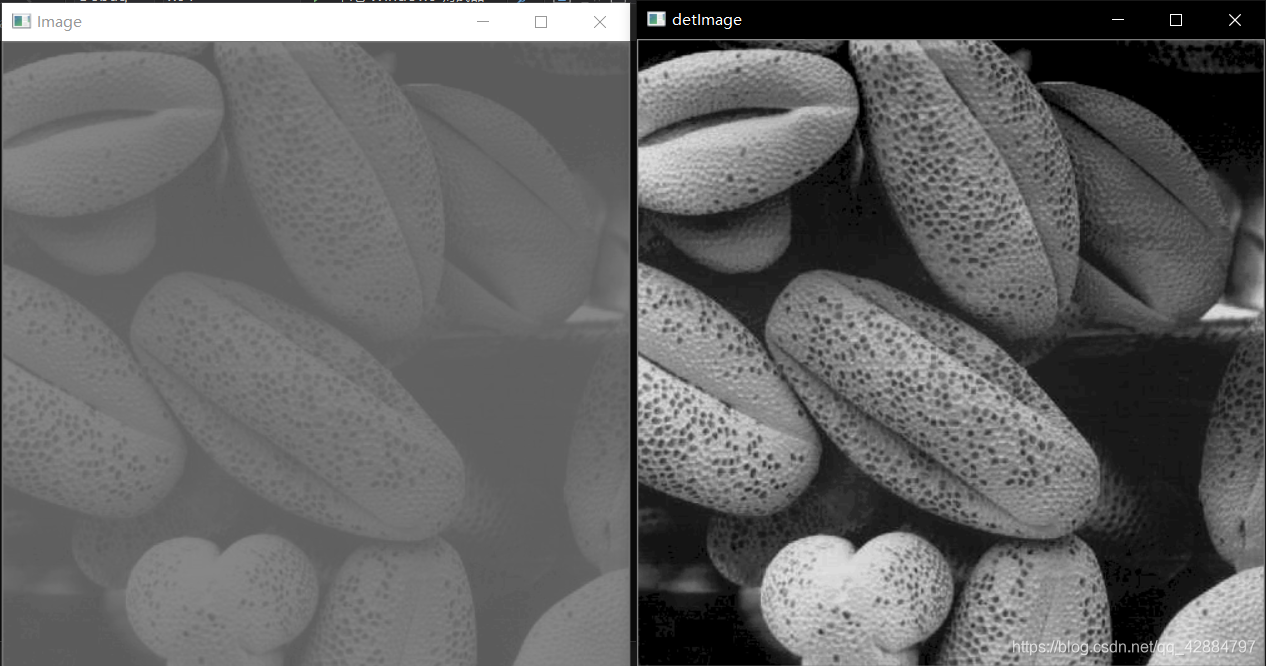Click the Image window app icon
The width and height of the screenshot is (1266, 666).
click(21, 21)
